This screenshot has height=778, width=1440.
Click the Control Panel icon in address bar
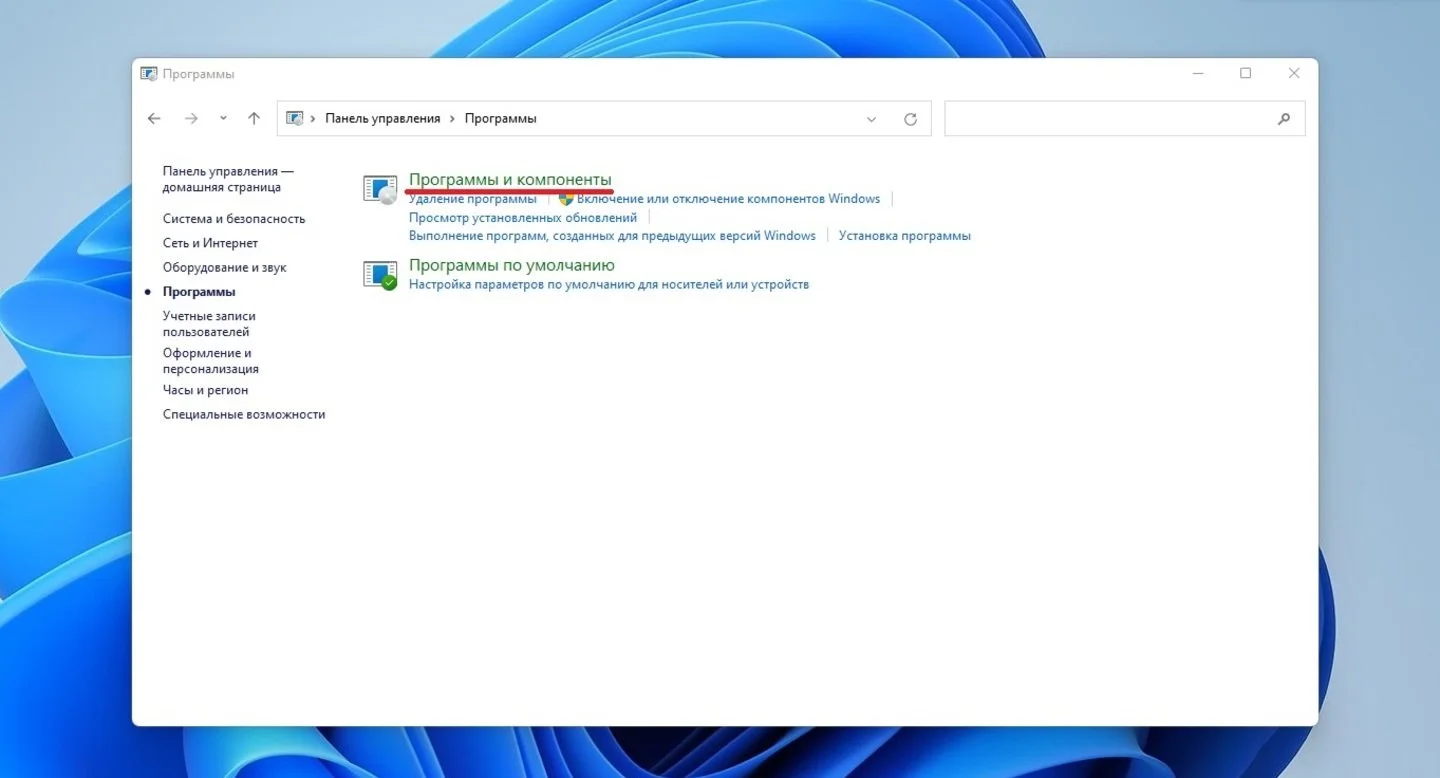(x=295, y=118)
